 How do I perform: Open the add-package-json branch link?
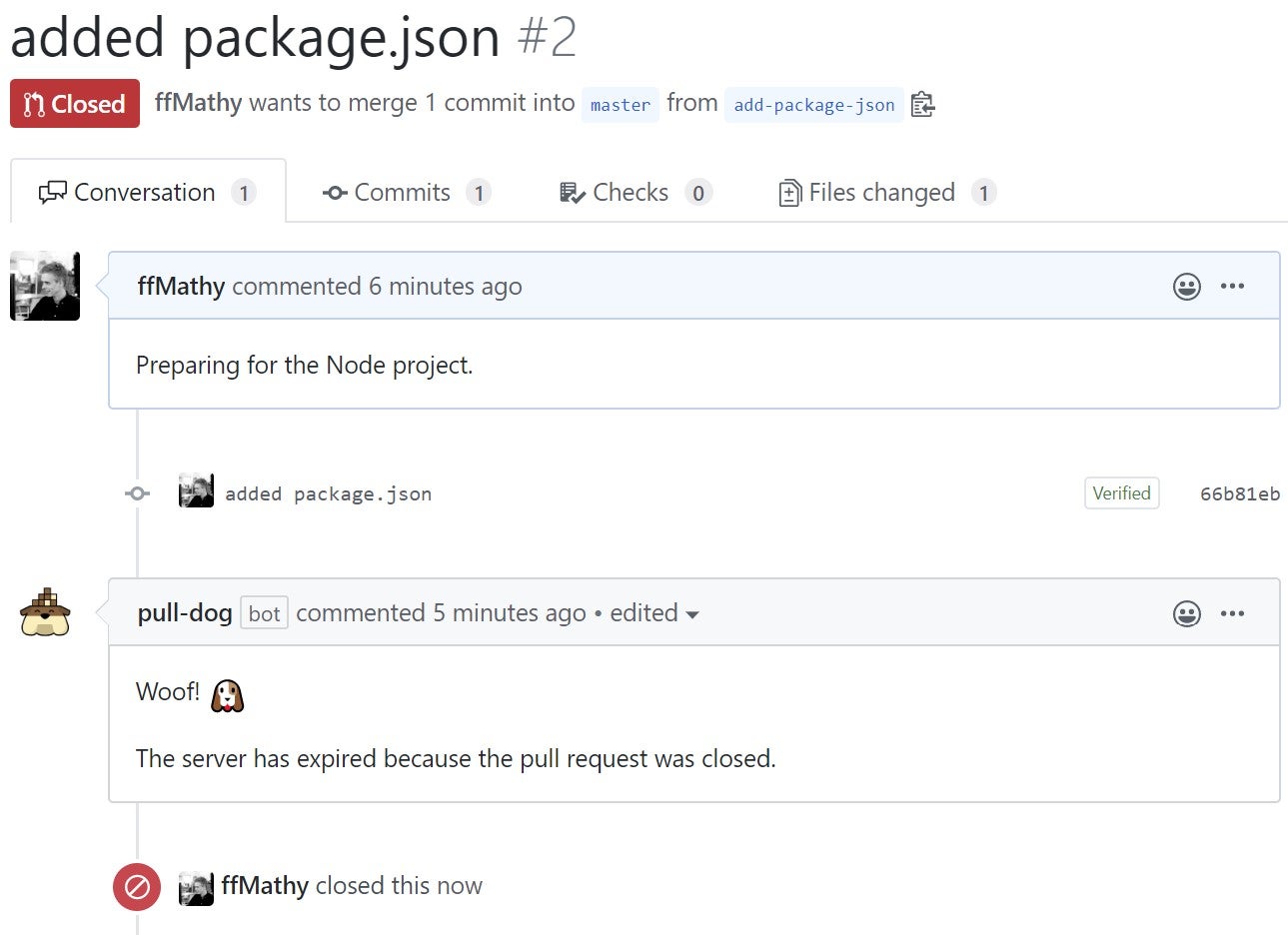pyautogui.click(x=813, y=105)
